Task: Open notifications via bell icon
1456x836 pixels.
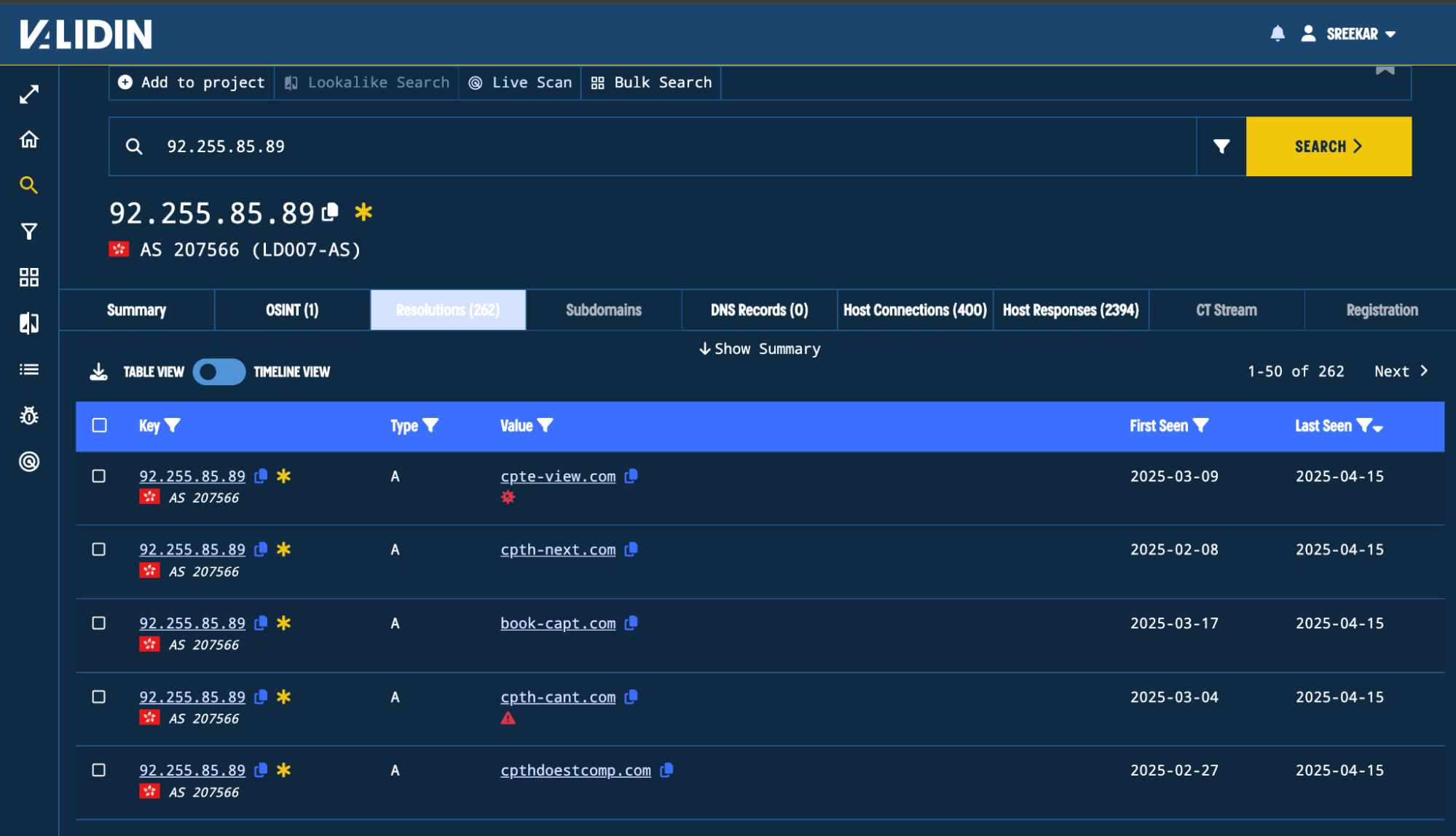Action: (x=1277, y=33)
